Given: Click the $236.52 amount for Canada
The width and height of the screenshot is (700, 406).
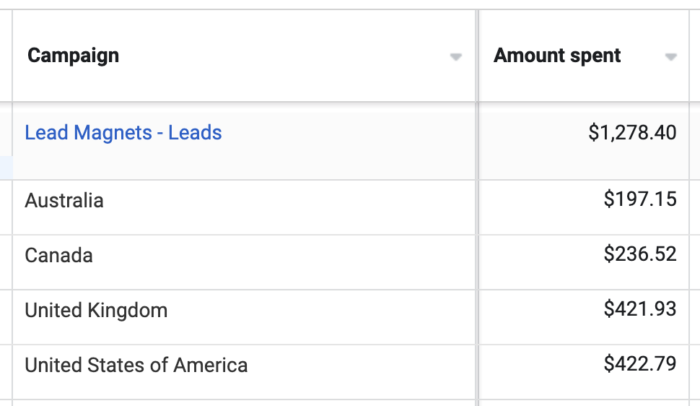Looking at the screenshot, I should pos(640,255).
